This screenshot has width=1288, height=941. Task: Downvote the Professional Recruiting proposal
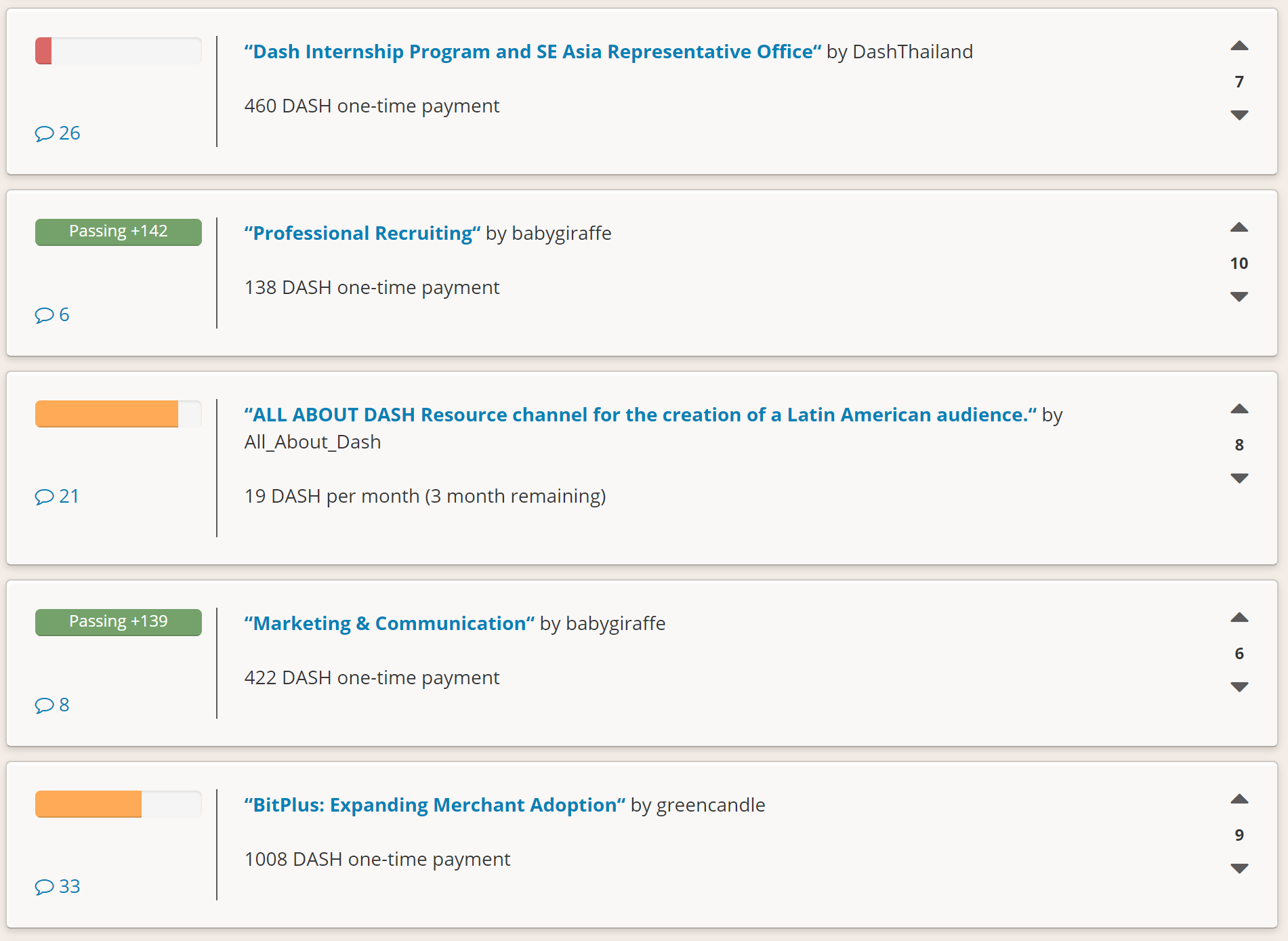(1239, 297)
